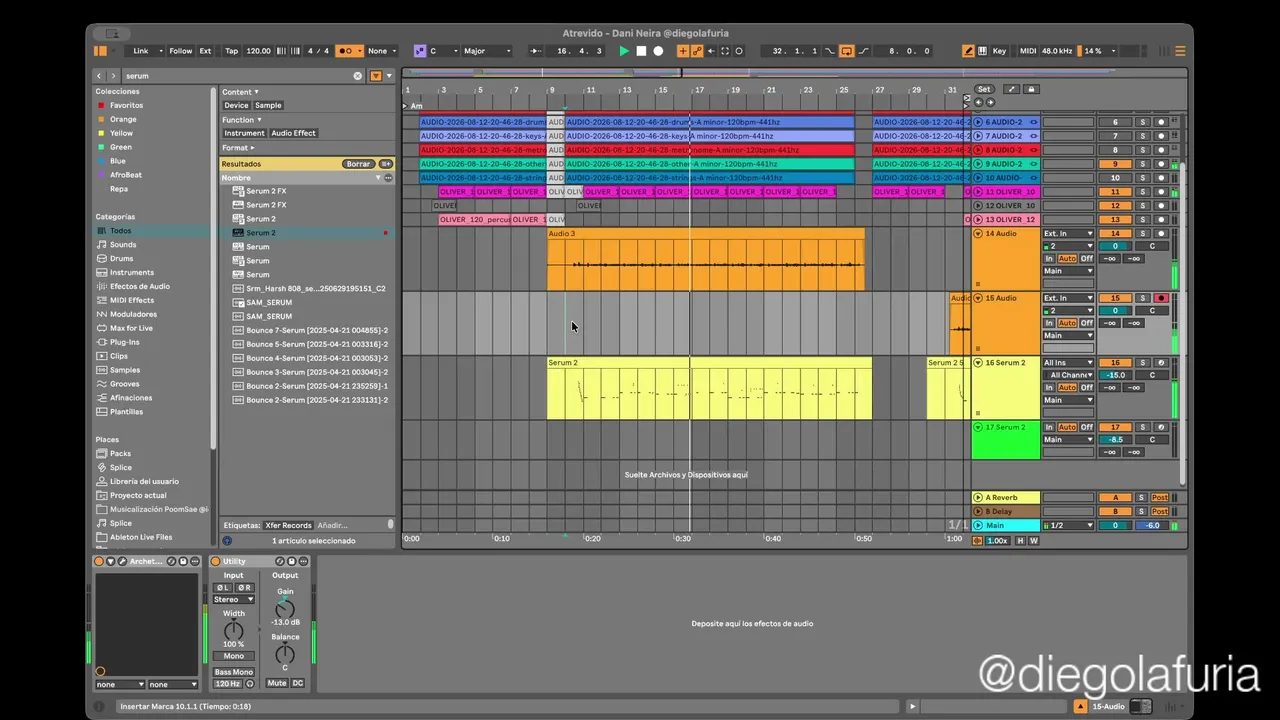
Task: Click the Utility Mute button
Action: (x=277, y=683)
